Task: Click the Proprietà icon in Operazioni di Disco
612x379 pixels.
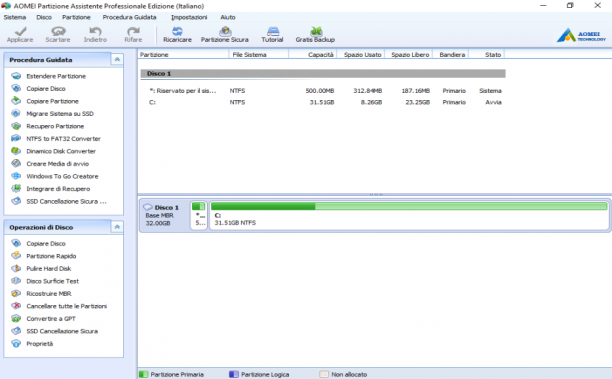Action: [x=16, y=343]
